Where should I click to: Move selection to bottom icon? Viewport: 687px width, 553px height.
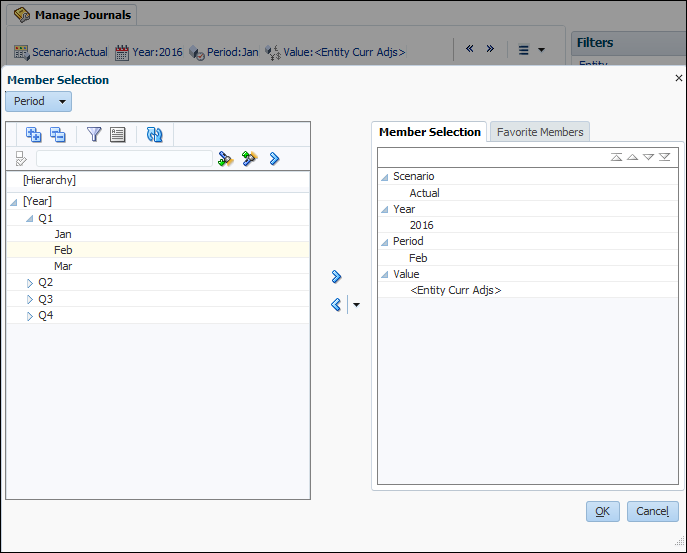click(x=665, y=157)
